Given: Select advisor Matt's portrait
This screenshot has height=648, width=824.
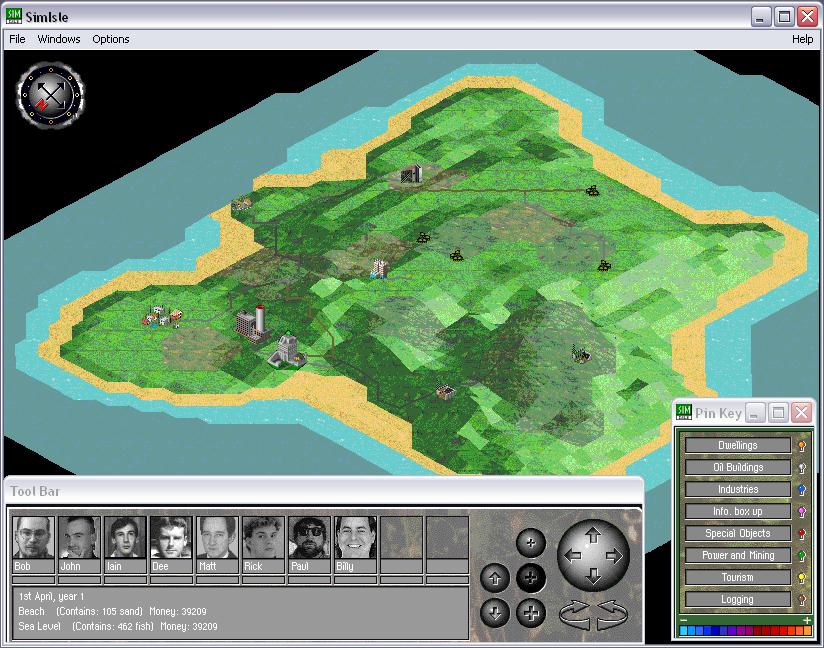Looking at the screenshot, I should point(217,538).
